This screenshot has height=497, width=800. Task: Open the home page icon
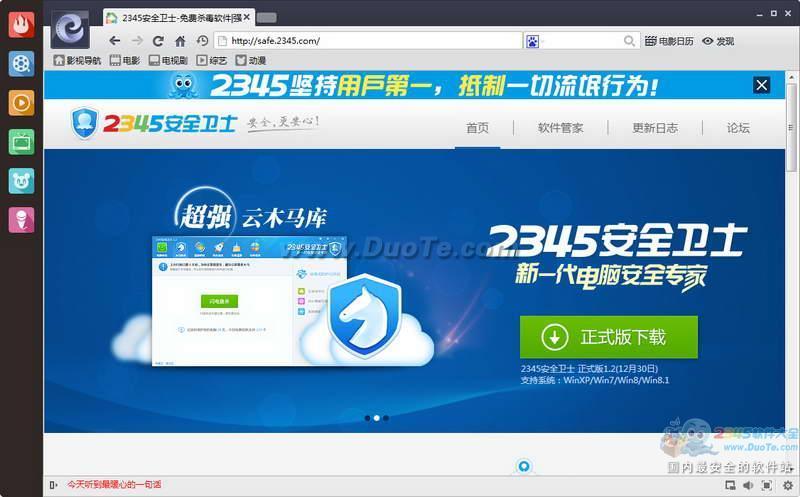coord(180,41)
